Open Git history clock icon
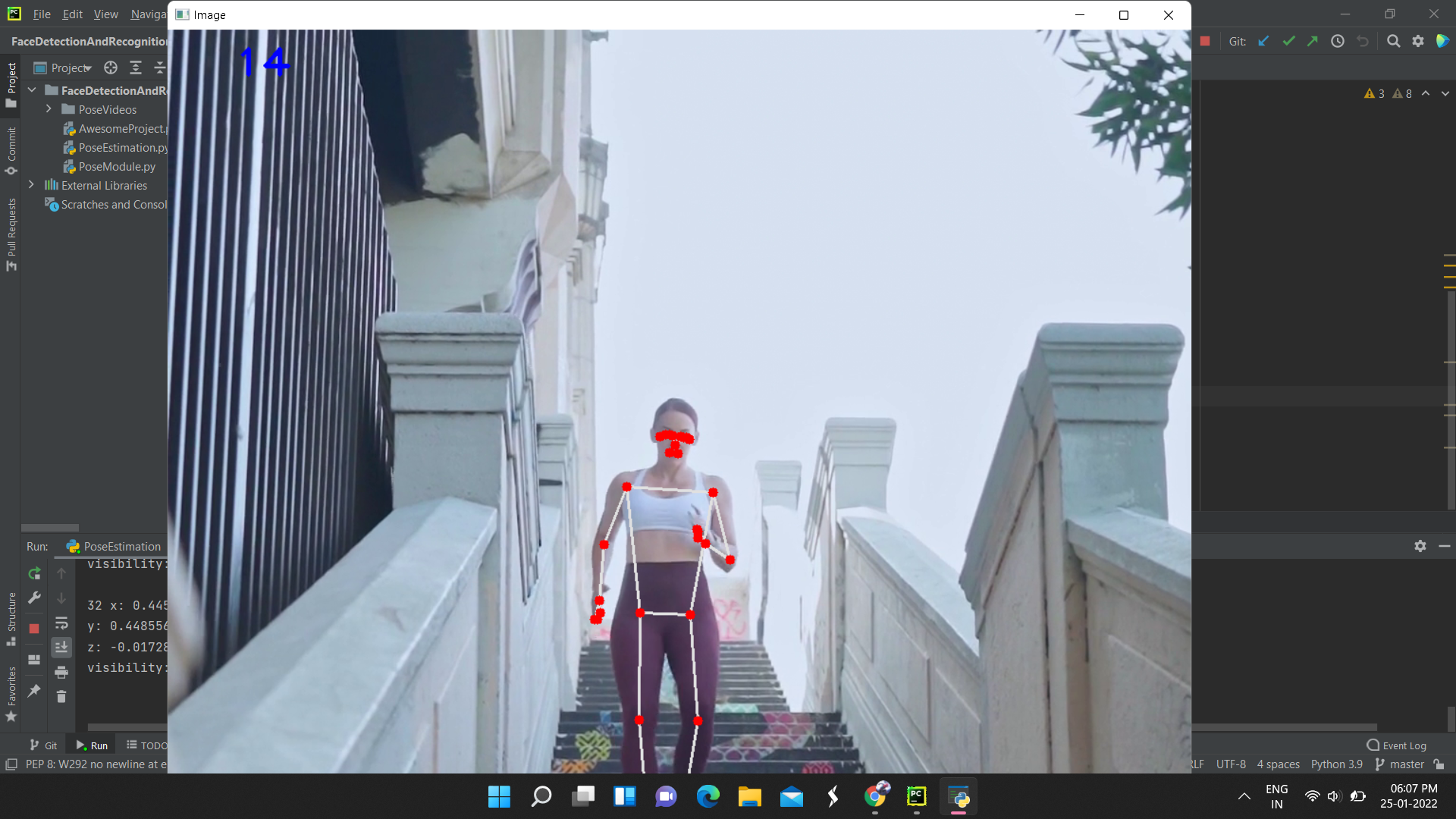 click(1338, 42)
